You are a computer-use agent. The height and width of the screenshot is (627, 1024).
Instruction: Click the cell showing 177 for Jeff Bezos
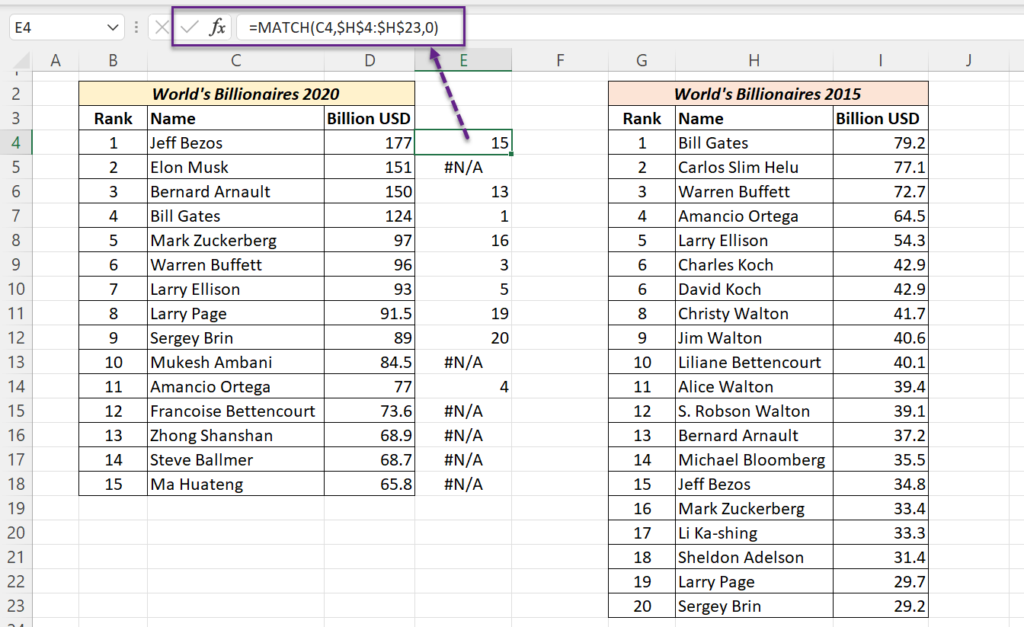point(369,143)
